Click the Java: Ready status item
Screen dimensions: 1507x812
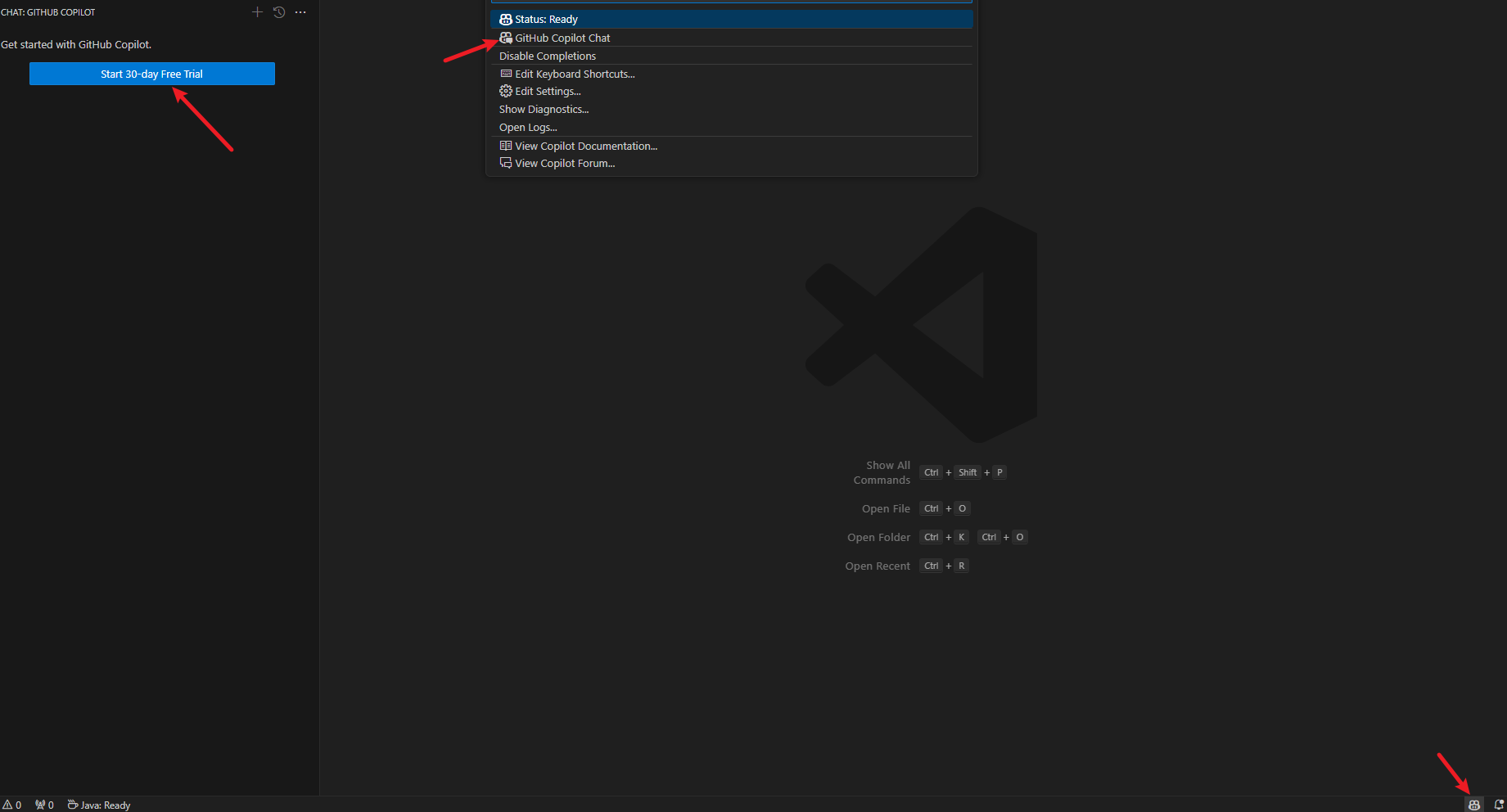[x=99, y=805]
